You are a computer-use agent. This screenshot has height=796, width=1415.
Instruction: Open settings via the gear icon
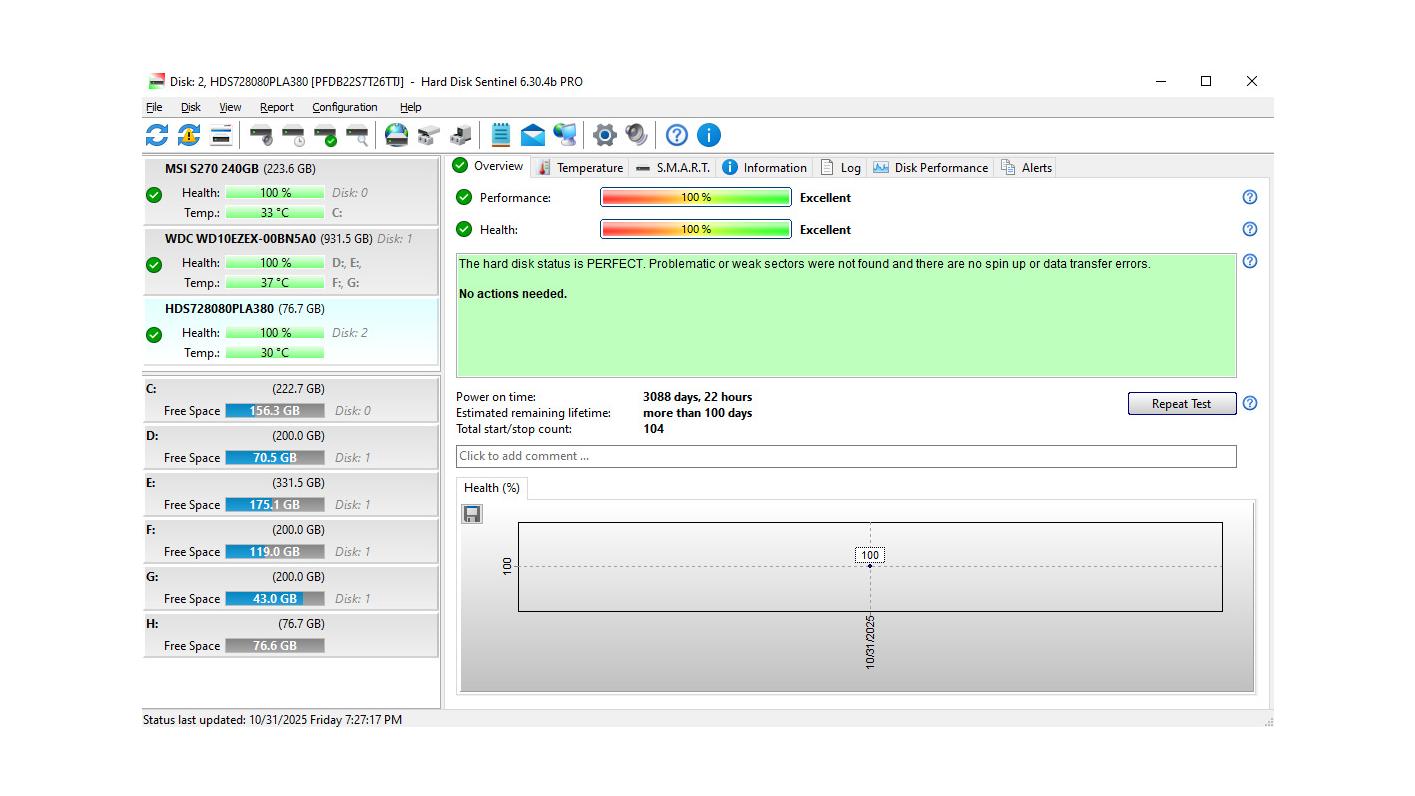pyautogui.click(x=604, y=135)
